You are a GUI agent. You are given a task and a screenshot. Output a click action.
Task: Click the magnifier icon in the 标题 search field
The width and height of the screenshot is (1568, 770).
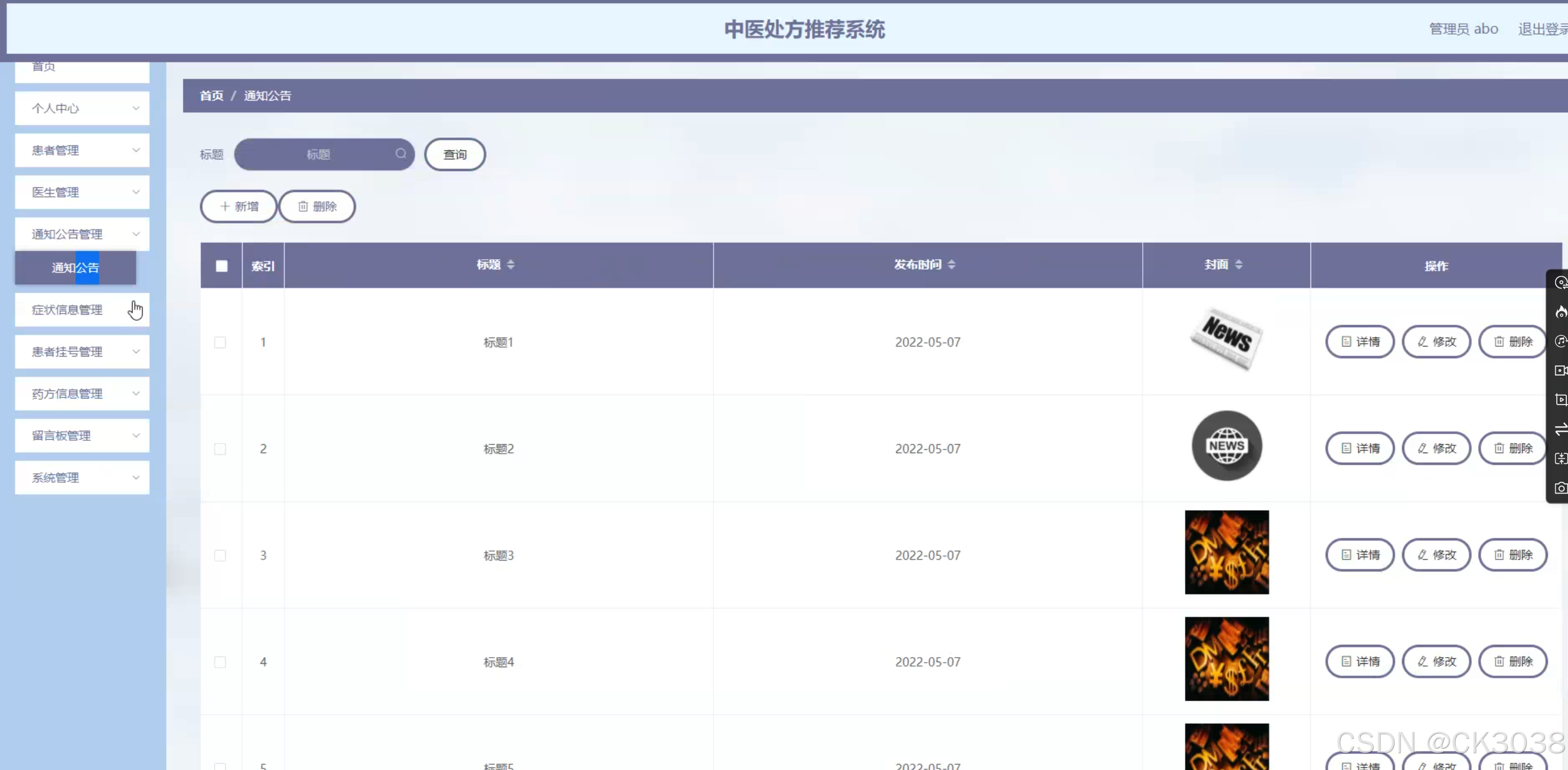tap(401, 154)
